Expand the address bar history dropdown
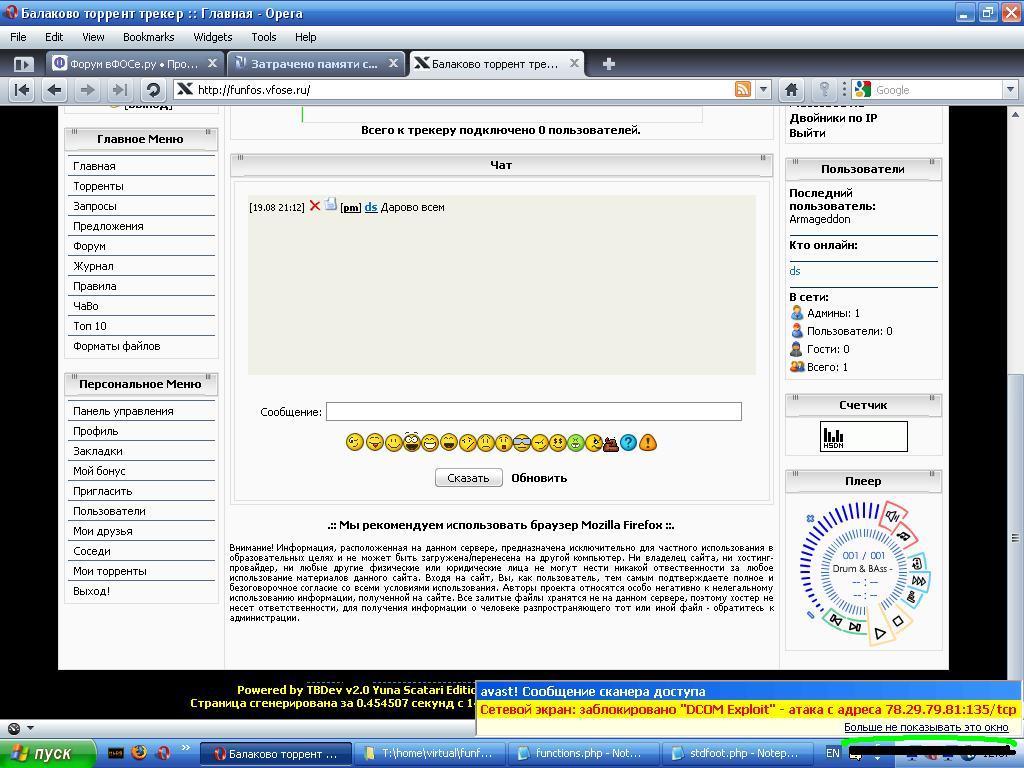 click(763, 90)
